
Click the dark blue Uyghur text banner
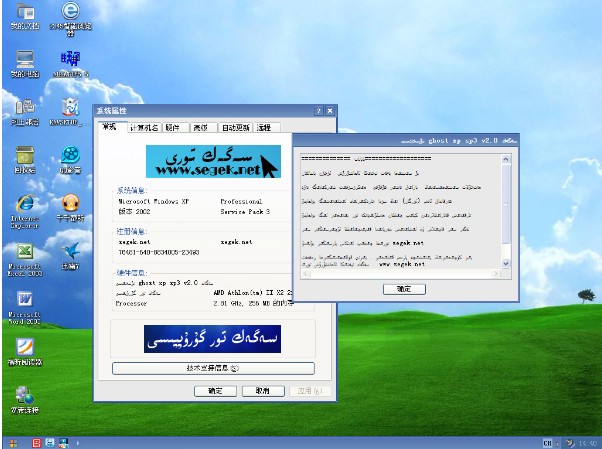(x=212, y=339)
